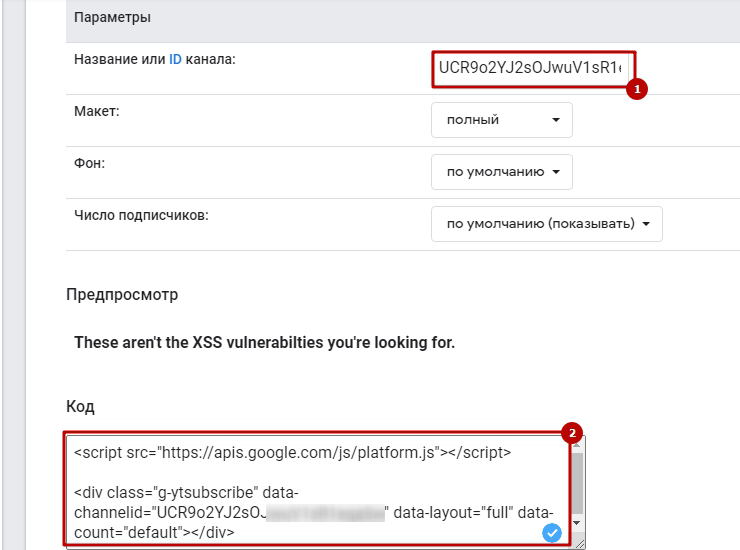Click the Код heading
Image resolution: width=740 pixels, height=550 pixels.
click(x=80, y=407)
